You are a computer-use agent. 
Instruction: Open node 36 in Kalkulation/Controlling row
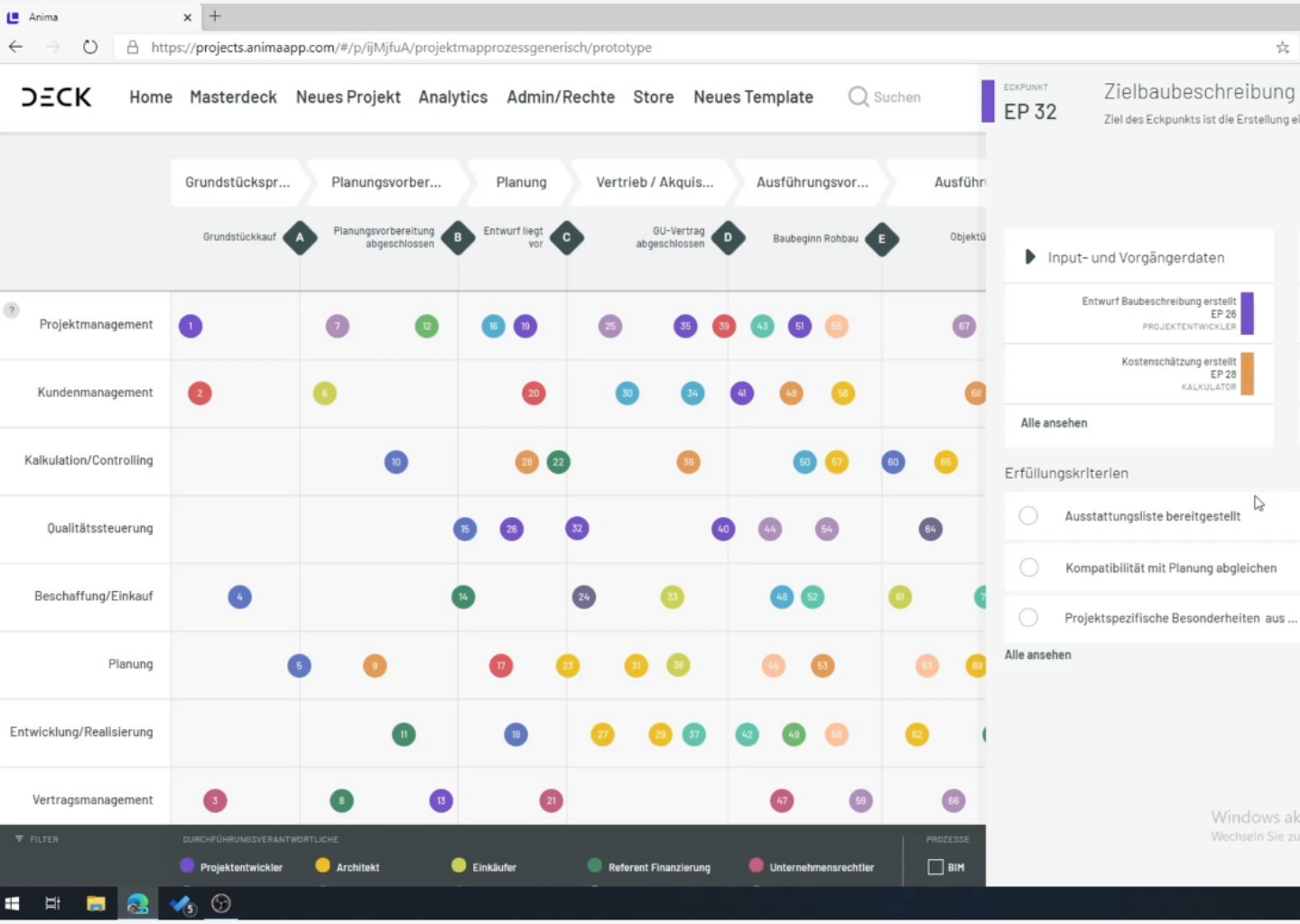click(x=689, y=462)
